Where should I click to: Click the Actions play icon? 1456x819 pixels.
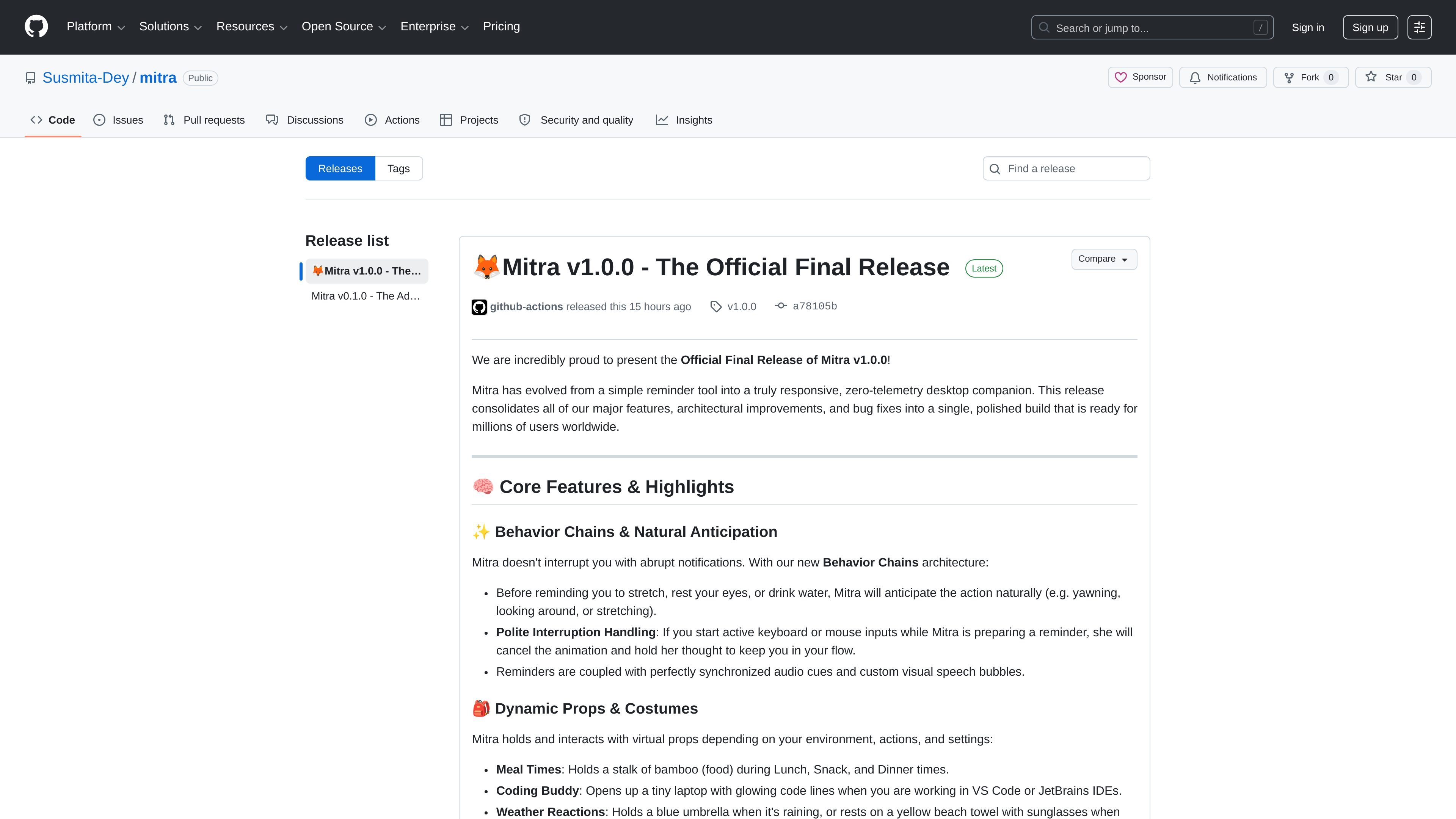click(371, 120)
